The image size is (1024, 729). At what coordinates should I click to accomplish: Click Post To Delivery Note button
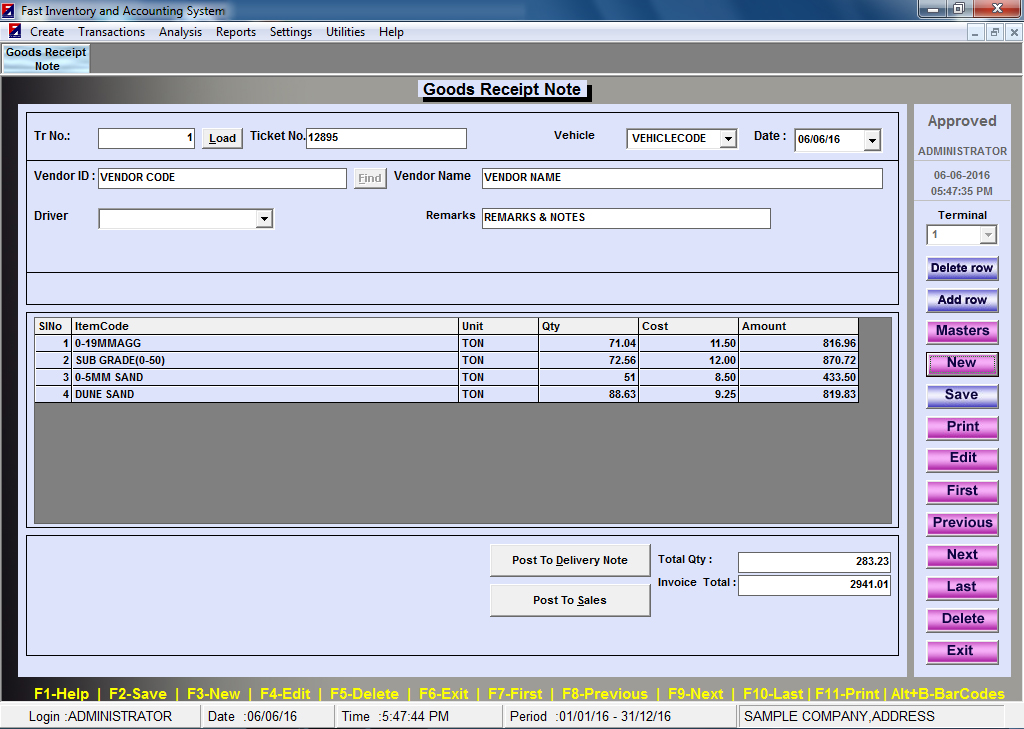coord(569,560)
